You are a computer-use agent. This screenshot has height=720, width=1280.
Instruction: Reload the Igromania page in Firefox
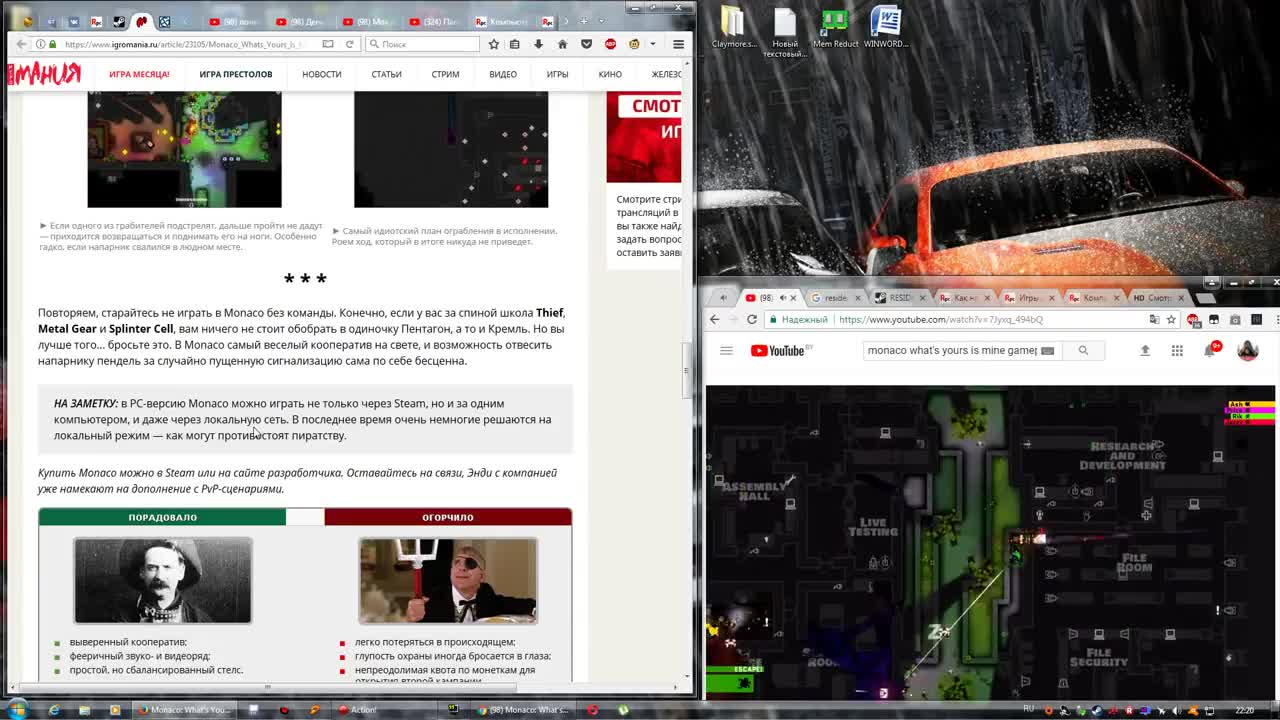349,44
